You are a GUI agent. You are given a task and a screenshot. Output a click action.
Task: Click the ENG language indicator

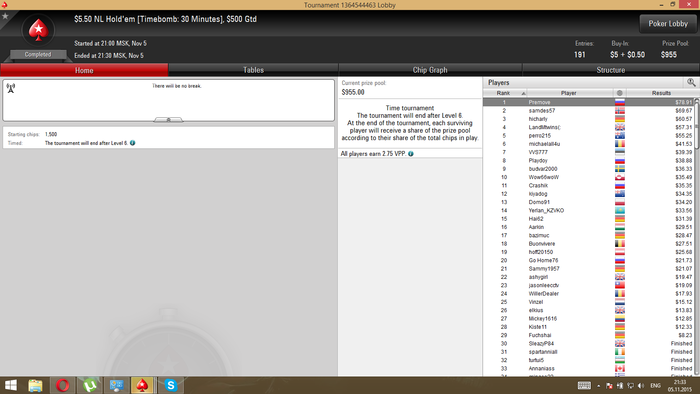pyautogui.click(x=655, y=386)
